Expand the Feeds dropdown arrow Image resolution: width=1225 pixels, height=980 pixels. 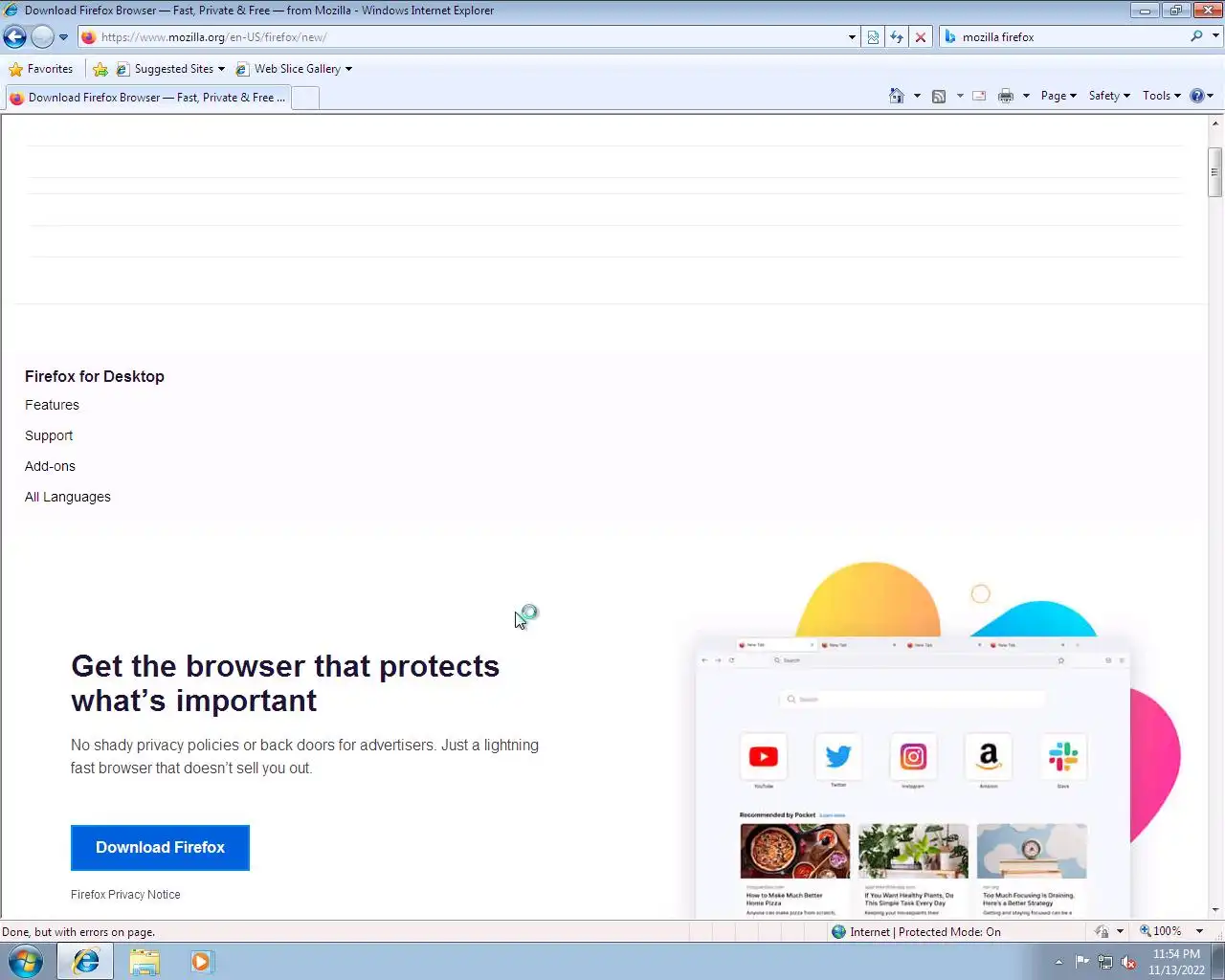coord(960,96)
